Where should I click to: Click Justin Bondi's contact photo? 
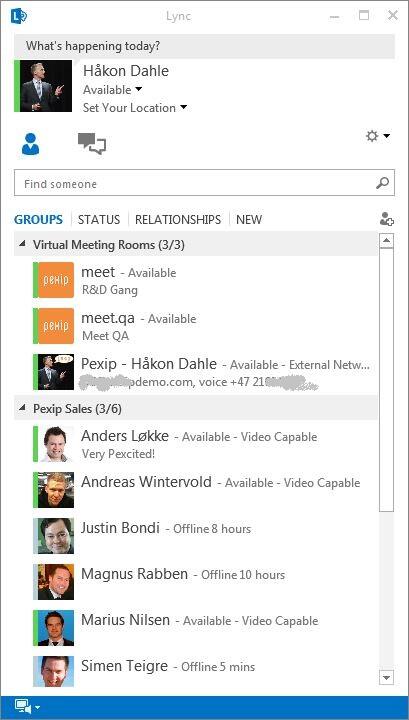tap(56, 536)
